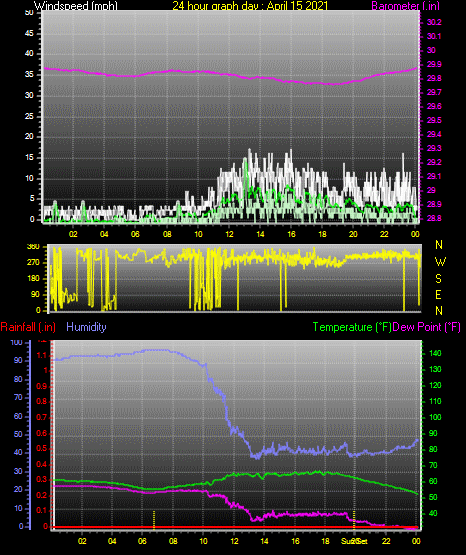Select 90 on the humidity axis
This screenshot has height=555, width=466.
18,360
